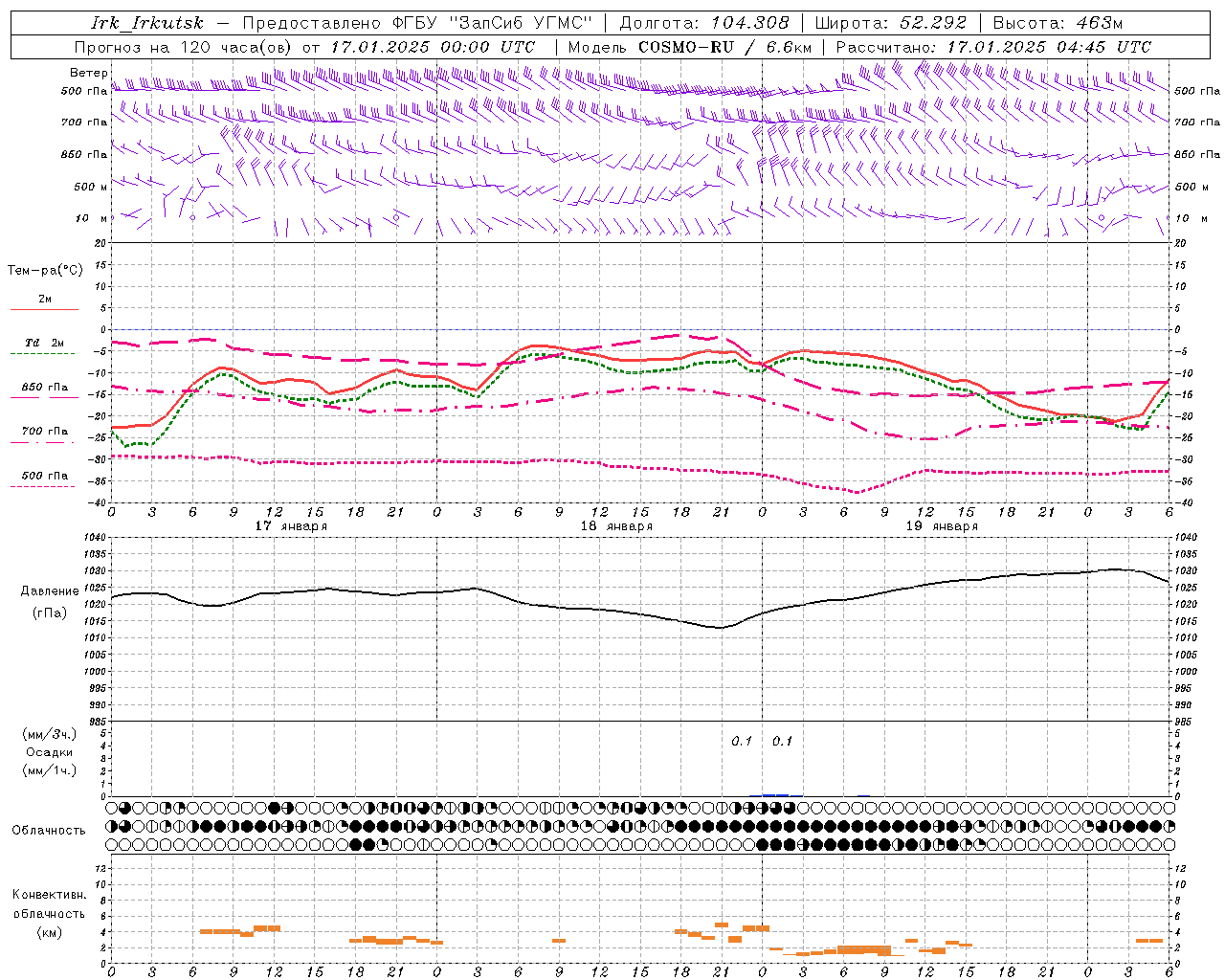Click the 'Долгота: 104.308' longitude value
The height and width of the screenshot is (980, 1225).
(704, 23)
